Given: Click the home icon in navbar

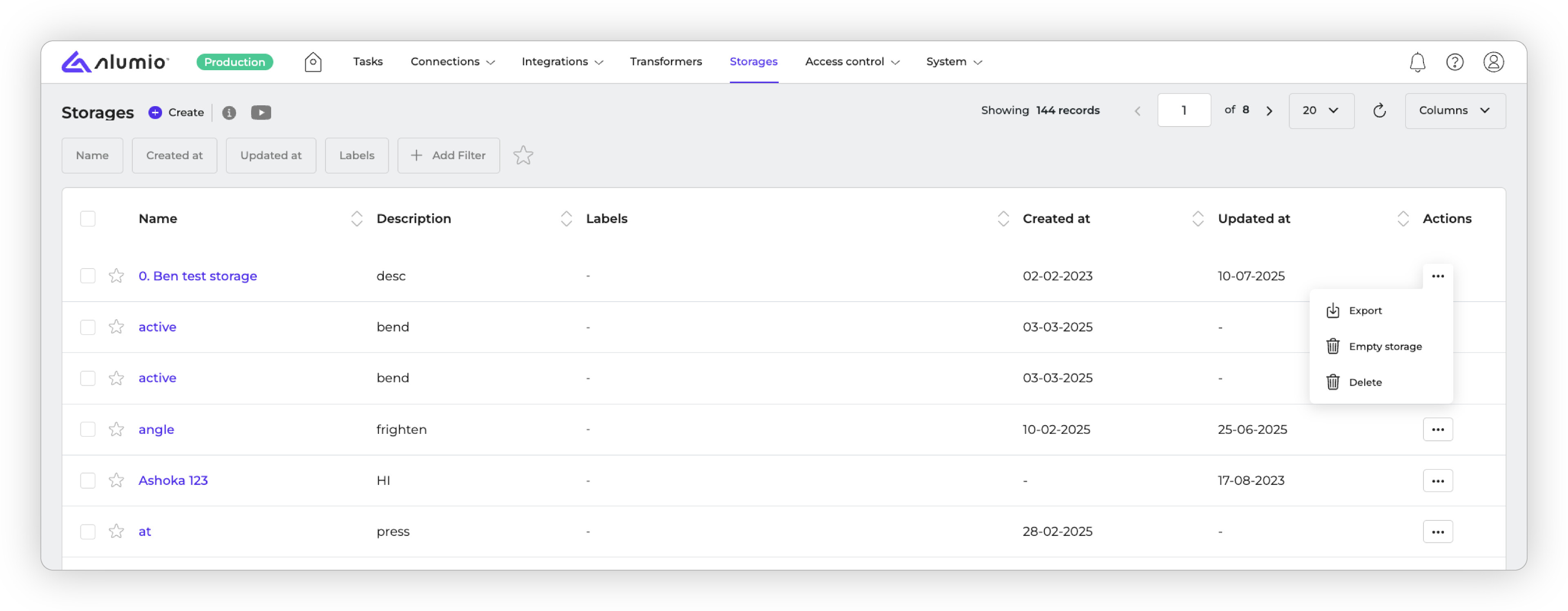Looking at the screenshot, I should coord(313,62).
